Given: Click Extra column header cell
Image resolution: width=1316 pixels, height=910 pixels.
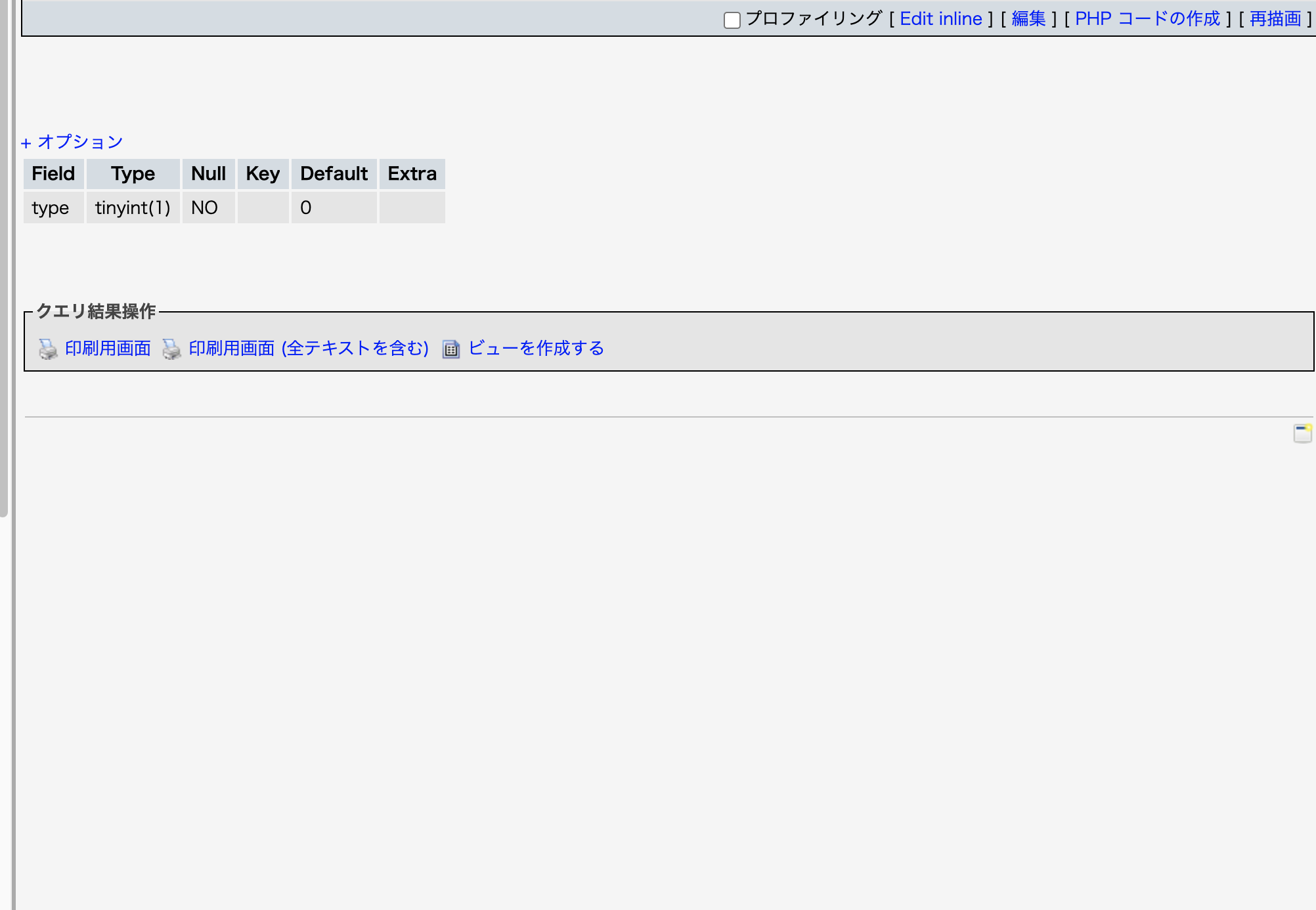Looking at the screenshot, I should click(x=411, y=174).
